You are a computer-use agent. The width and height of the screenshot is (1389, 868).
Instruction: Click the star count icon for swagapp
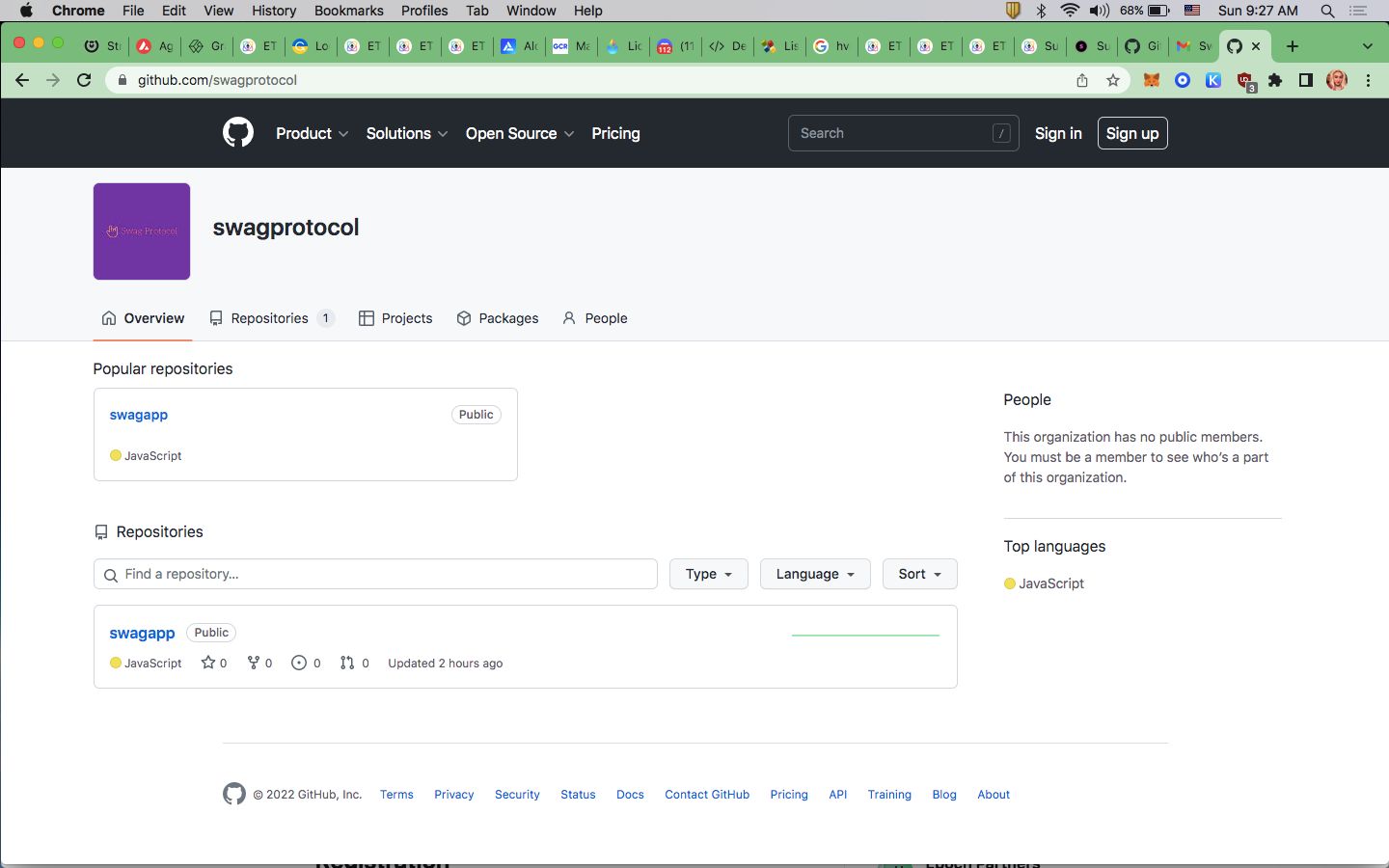point(207,663)
